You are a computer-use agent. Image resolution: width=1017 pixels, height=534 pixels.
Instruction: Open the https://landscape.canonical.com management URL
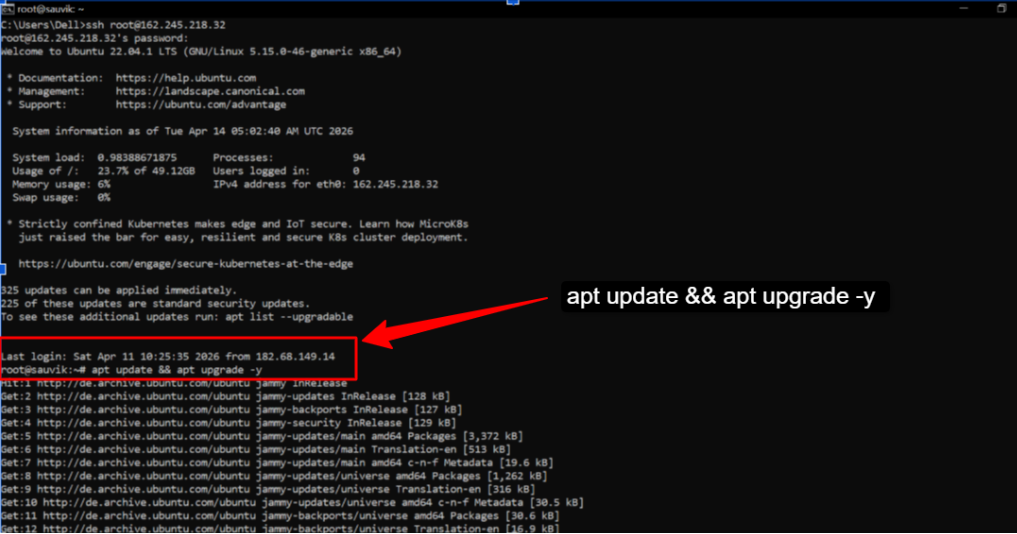click(x=210, y=91)
